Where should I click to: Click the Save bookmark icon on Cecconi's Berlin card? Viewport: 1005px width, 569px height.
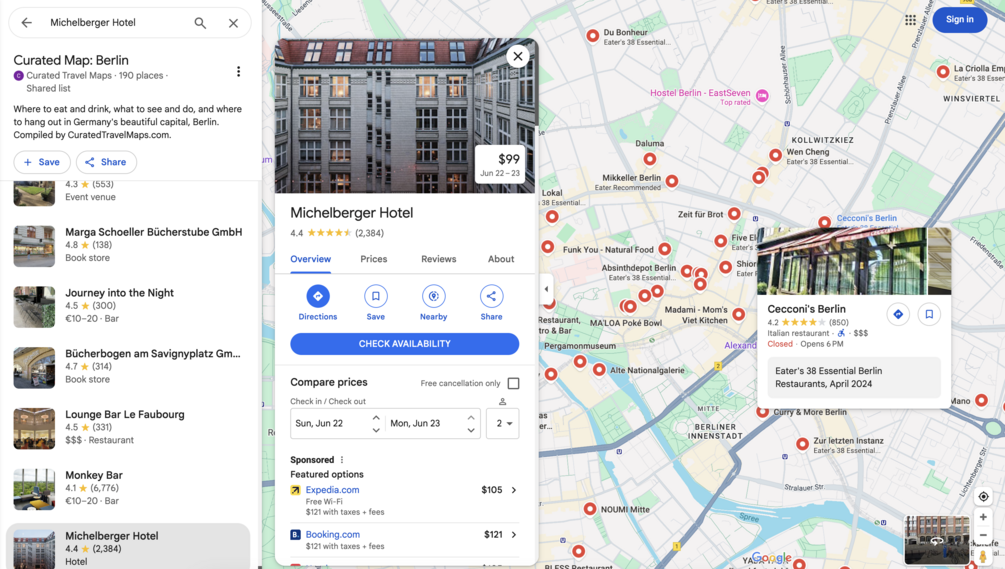(929, 315)
